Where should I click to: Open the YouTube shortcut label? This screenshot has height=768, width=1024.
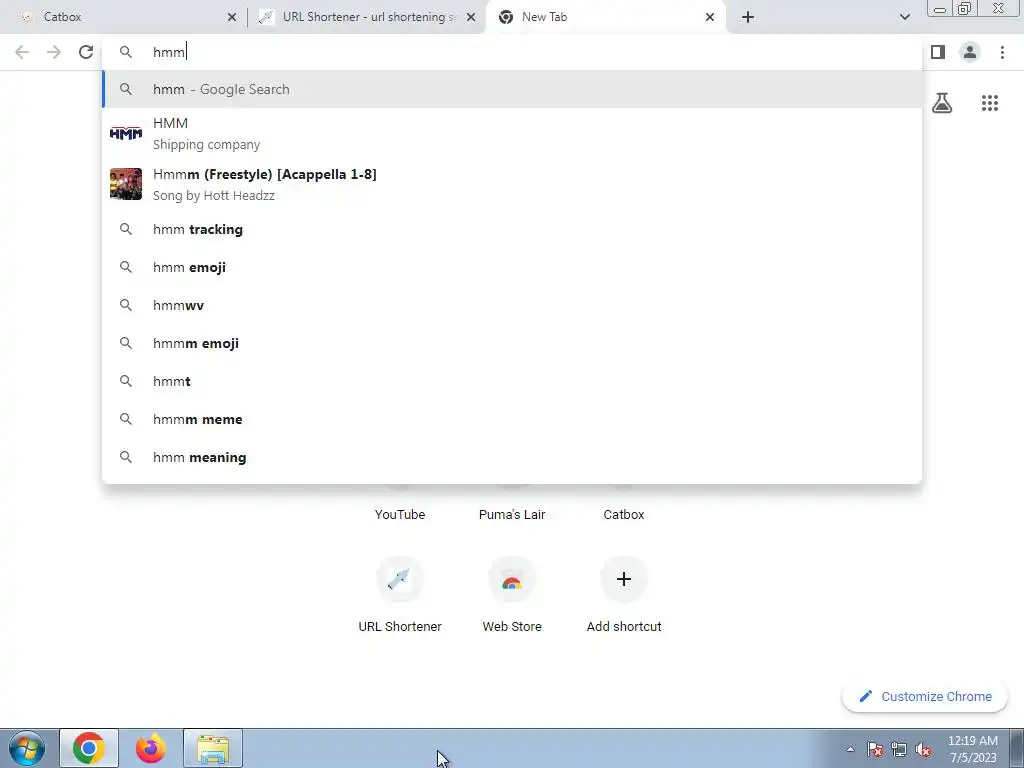[x=400, y=515]
